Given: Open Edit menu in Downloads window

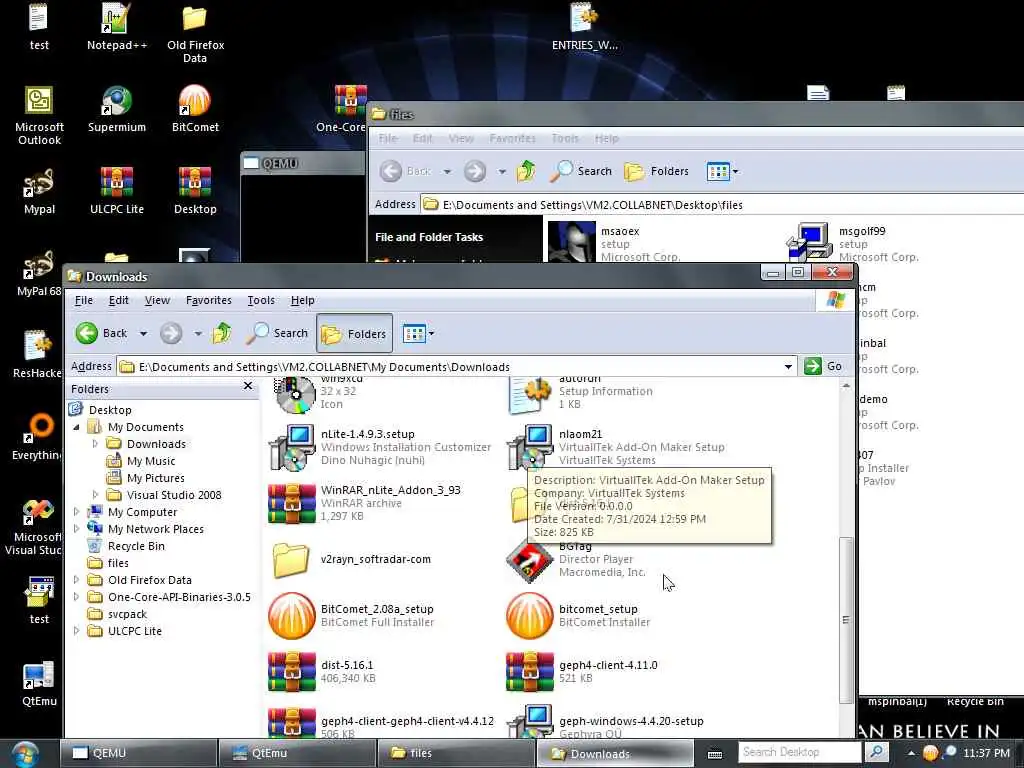Looking at the screenshot, I should pyautogui.click(x=118, y=300).
